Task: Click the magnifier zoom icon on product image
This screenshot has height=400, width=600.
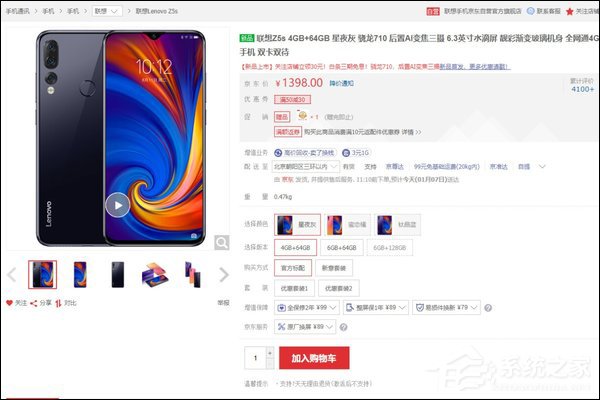Action: [222, 242]
